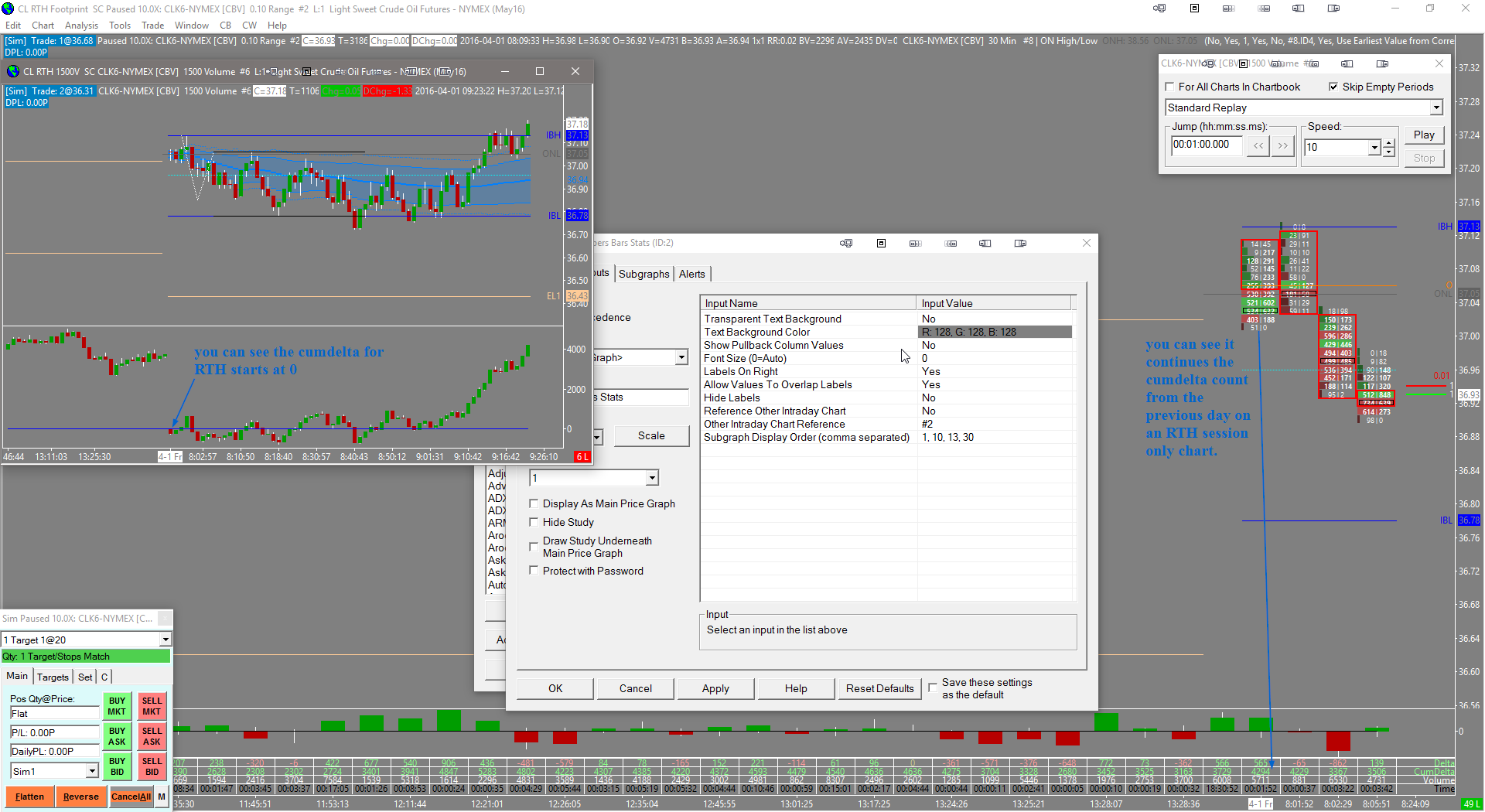Open the Standard Replay mode dropdown
Viewport: 1485px width, 812px height.
1436,108
